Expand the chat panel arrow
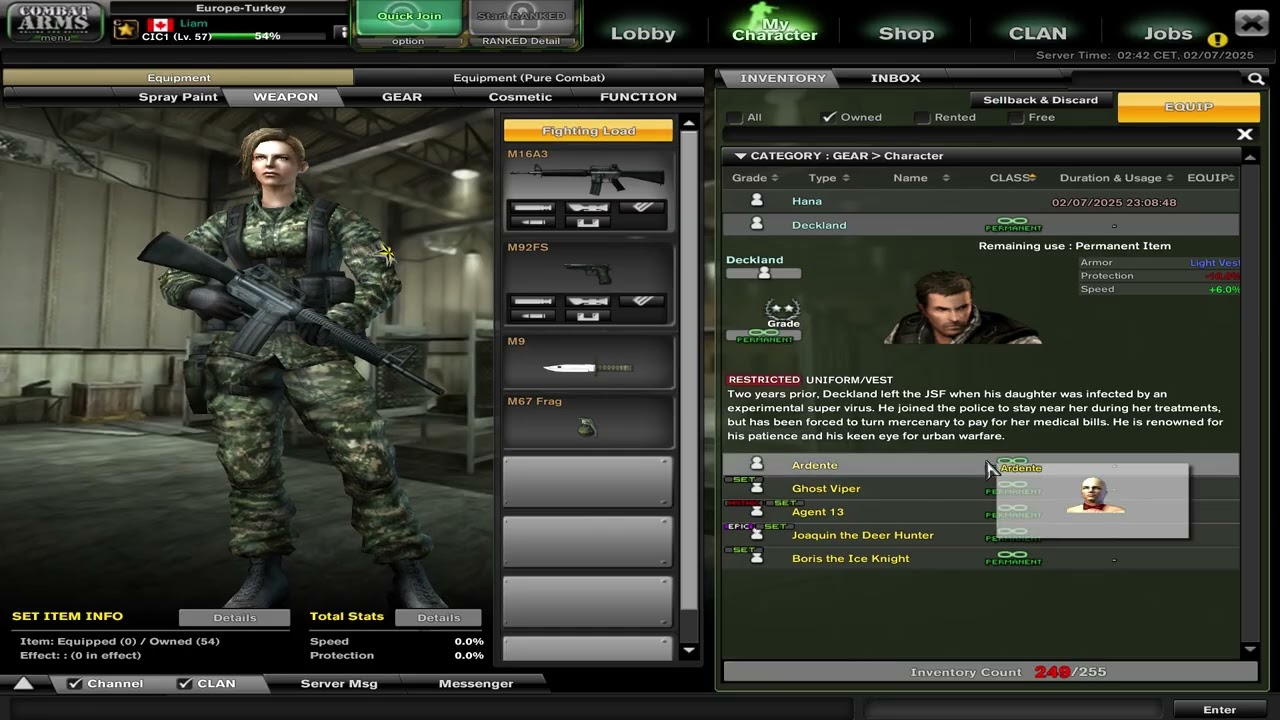This screenshot has width=1280, height=720. tap(24, 684)
